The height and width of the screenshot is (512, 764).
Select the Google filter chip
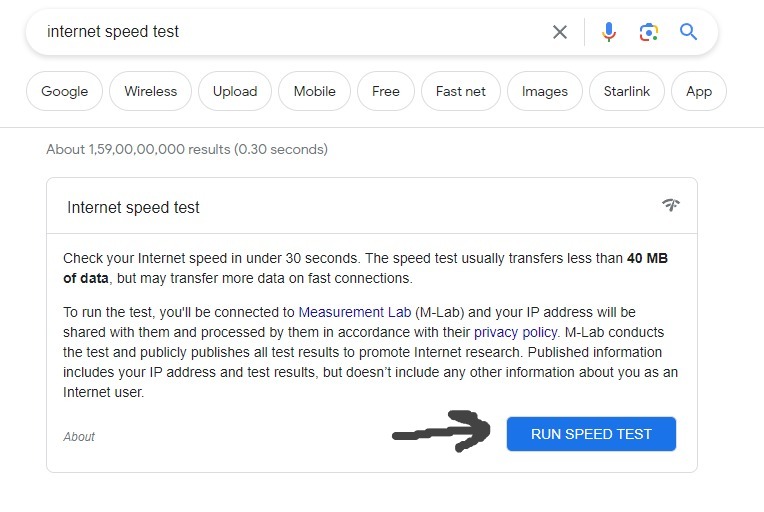click(65, 91)
